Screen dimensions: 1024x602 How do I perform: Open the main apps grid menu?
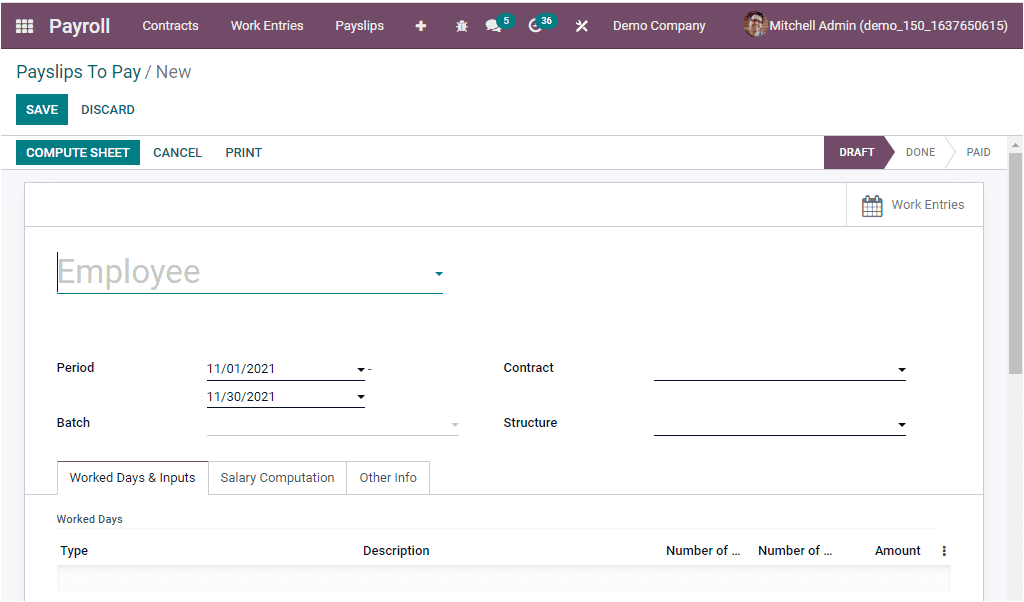pyautogui.click(x=24, y=25)
